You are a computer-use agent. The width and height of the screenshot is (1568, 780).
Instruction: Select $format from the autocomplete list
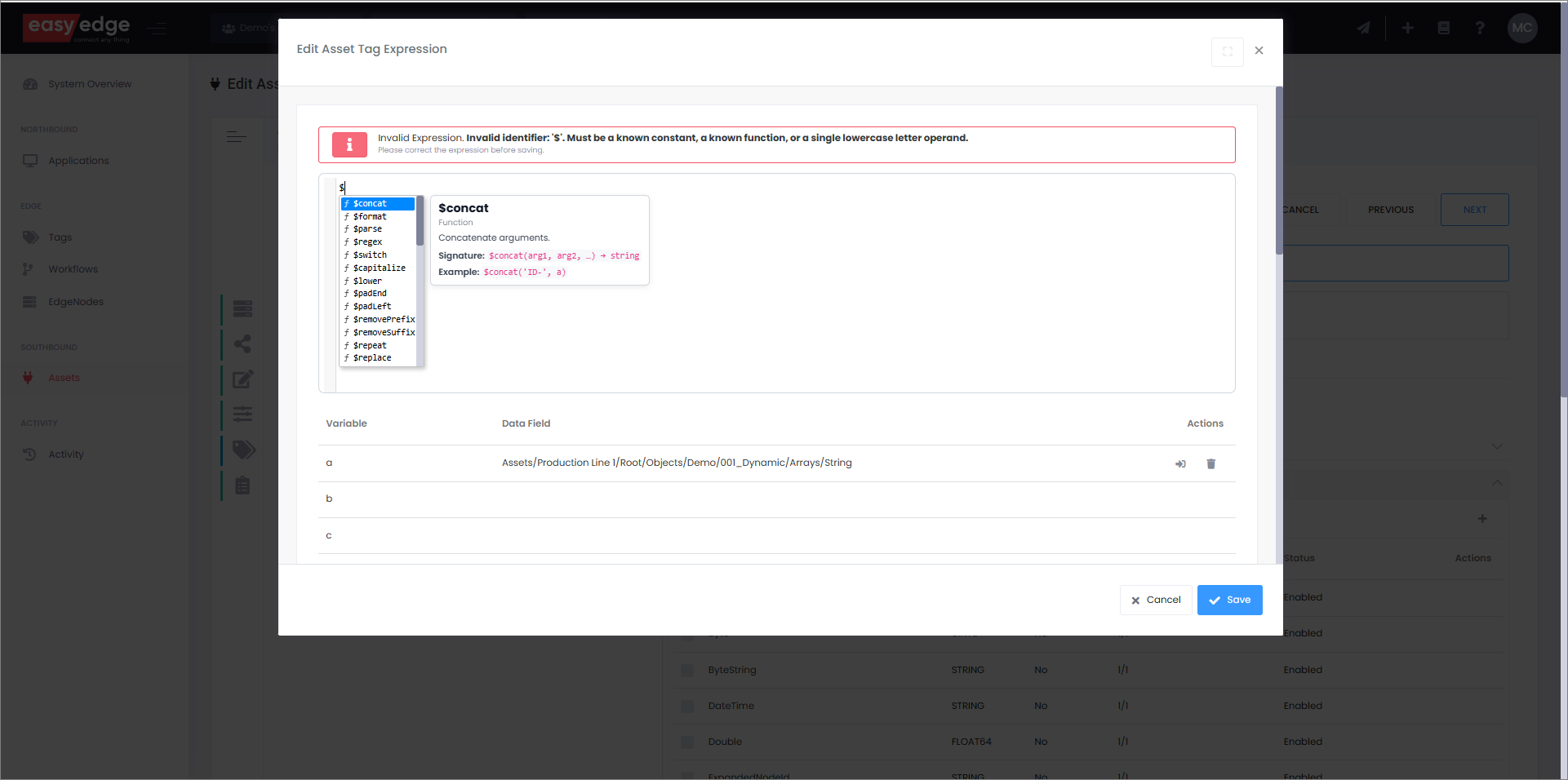(x=370, y=217)
